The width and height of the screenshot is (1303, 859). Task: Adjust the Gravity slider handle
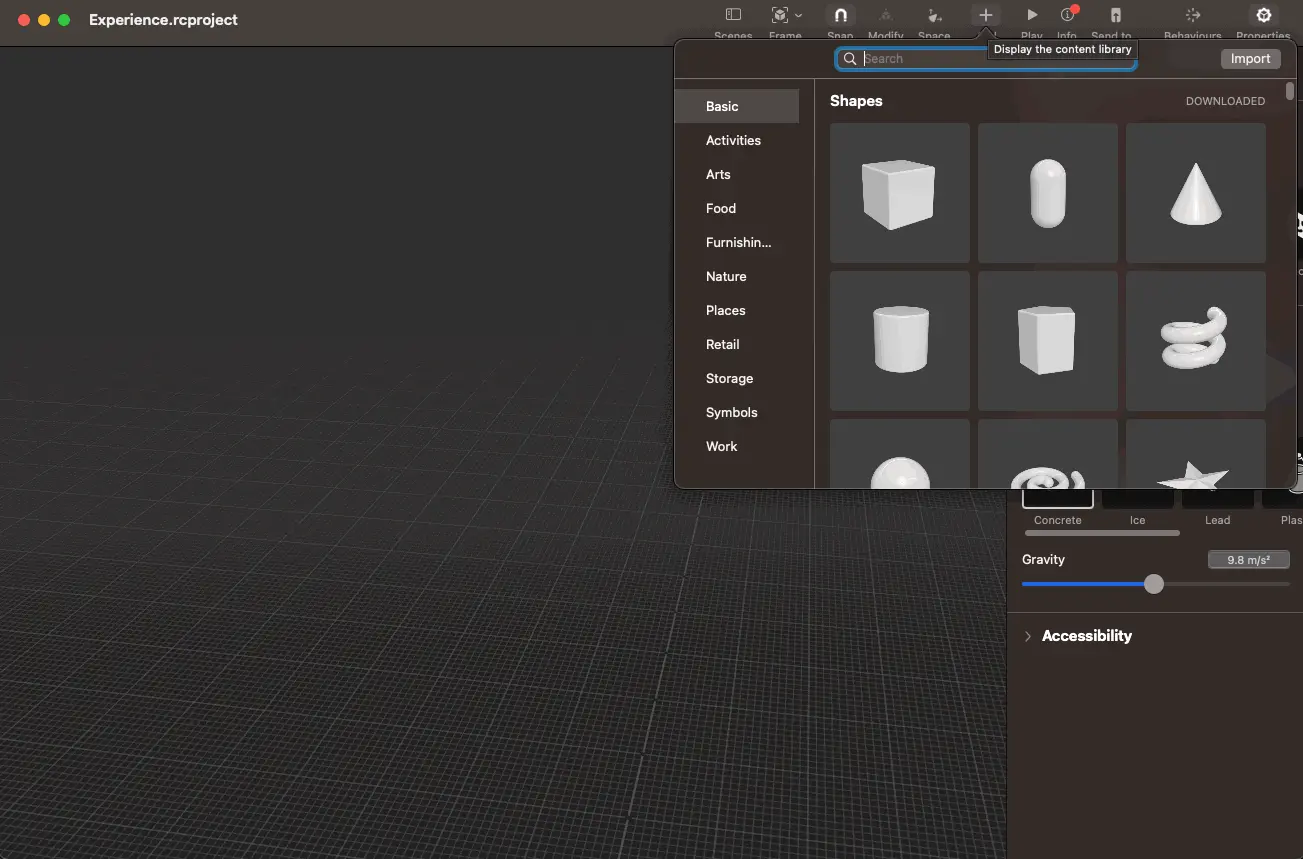[1154, 584]
